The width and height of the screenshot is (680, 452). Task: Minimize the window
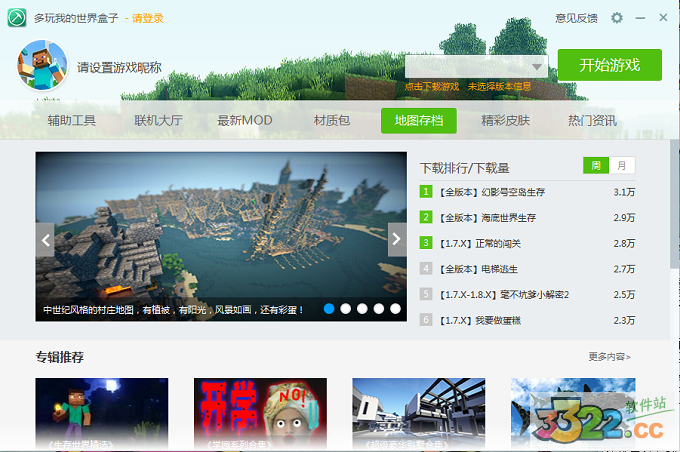(x=640, y=18)
